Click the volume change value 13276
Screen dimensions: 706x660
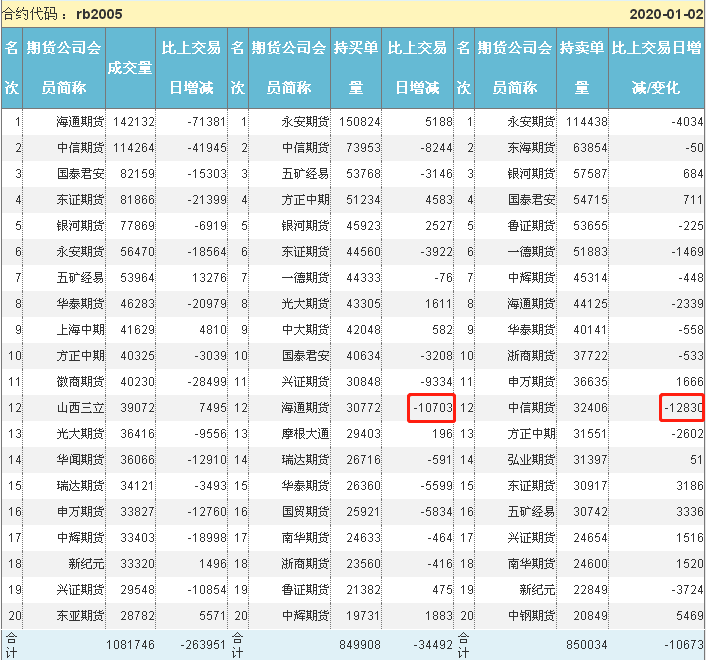click(209, 278)
